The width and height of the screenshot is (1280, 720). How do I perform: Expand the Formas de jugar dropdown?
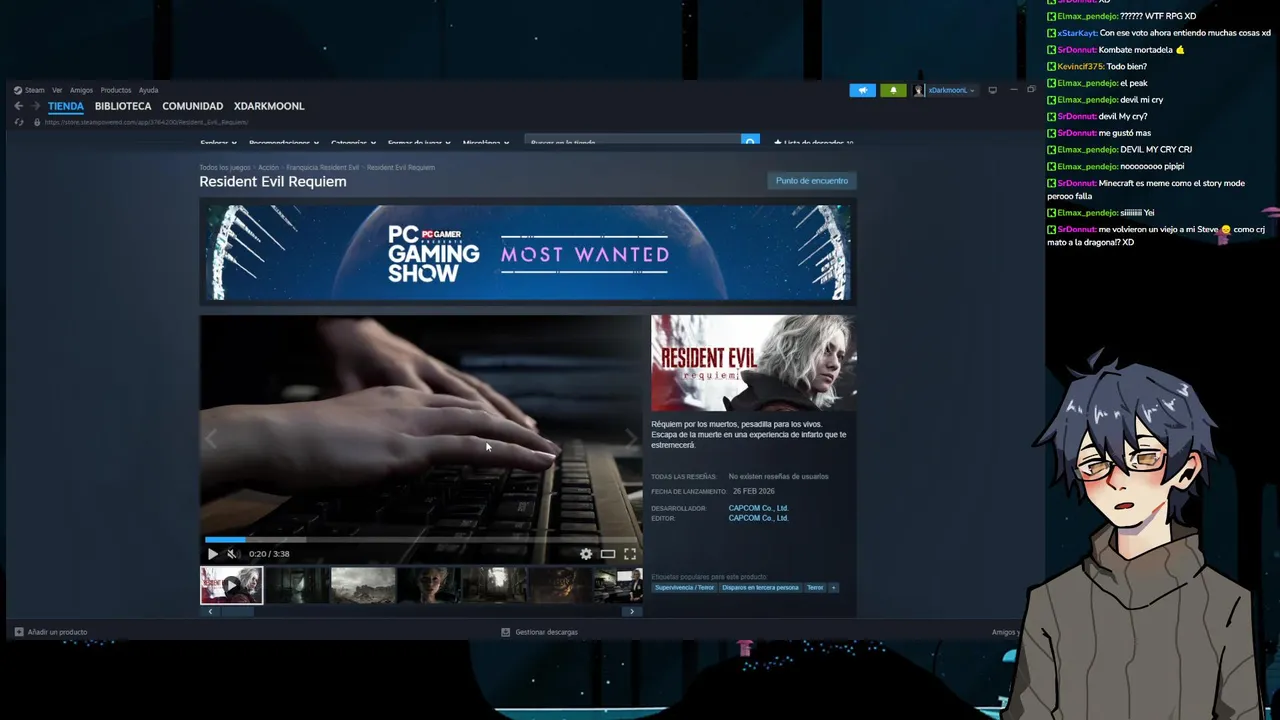[419, 143]
